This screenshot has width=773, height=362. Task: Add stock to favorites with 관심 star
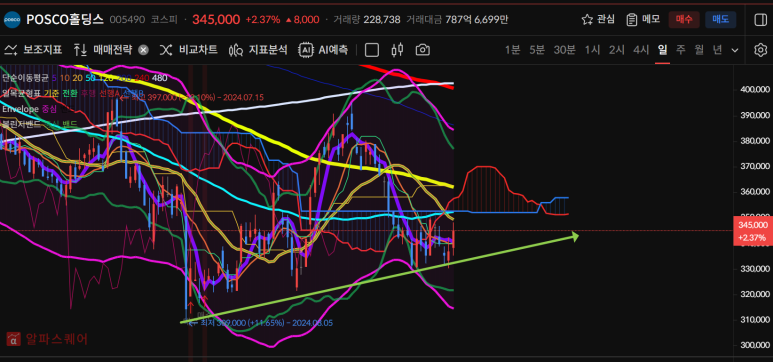(x=598, y=19)
